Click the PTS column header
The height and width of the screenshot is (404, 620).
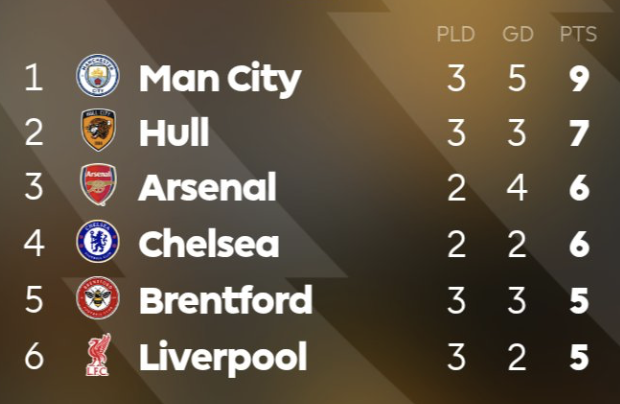pos(578,34)
